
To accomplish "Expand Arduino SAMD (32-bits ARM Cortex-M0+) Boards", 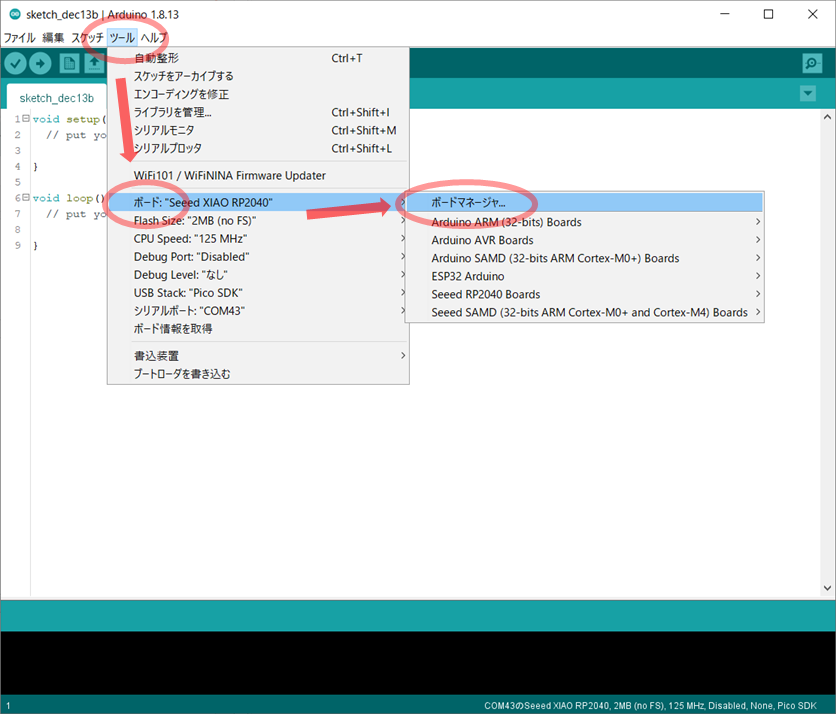I will [x=584, y=259].
